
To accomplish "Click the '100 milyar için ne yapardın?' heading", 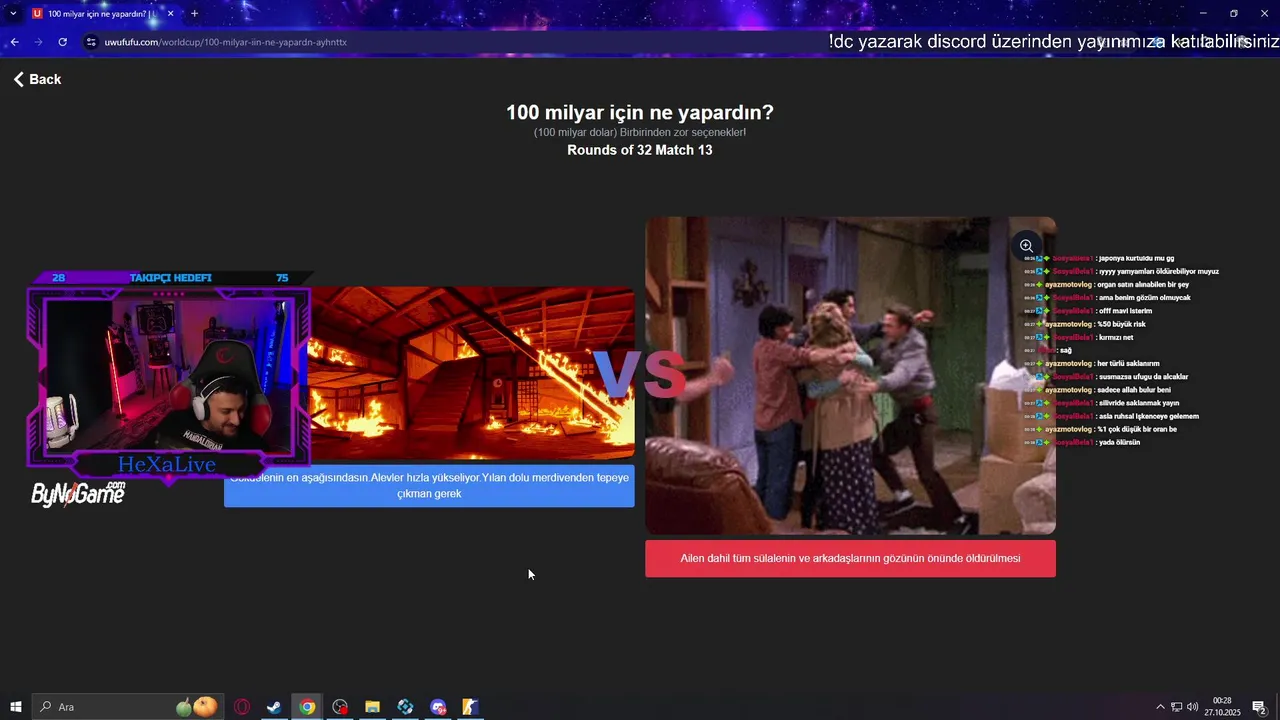I will tap(640, 113).
